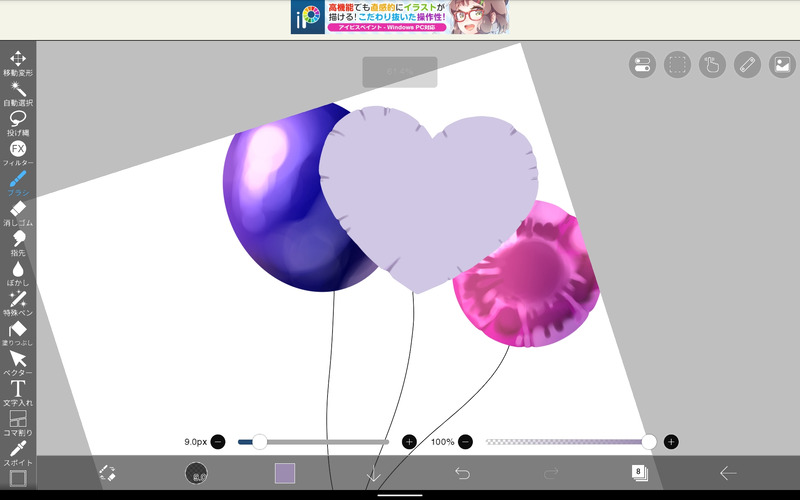Select the Special Pen (特殊ペン) tool

[18, 304]
